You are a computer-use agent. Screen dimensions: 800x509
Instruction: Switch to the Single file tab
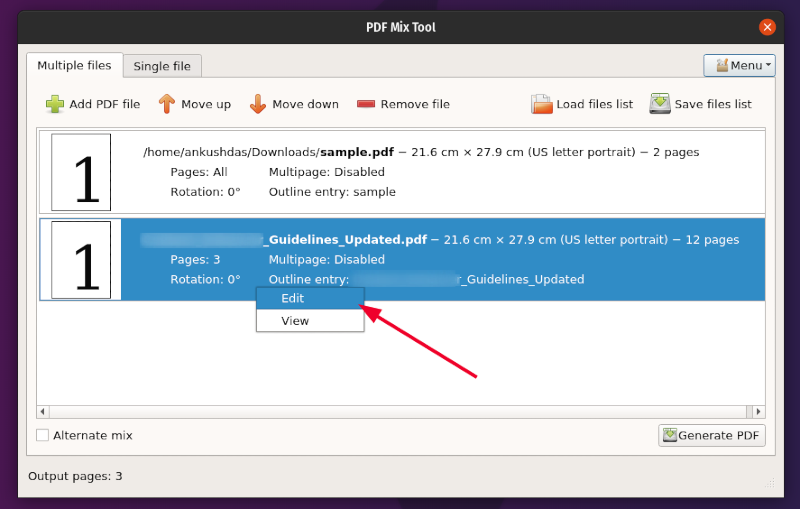click(162, 66)
